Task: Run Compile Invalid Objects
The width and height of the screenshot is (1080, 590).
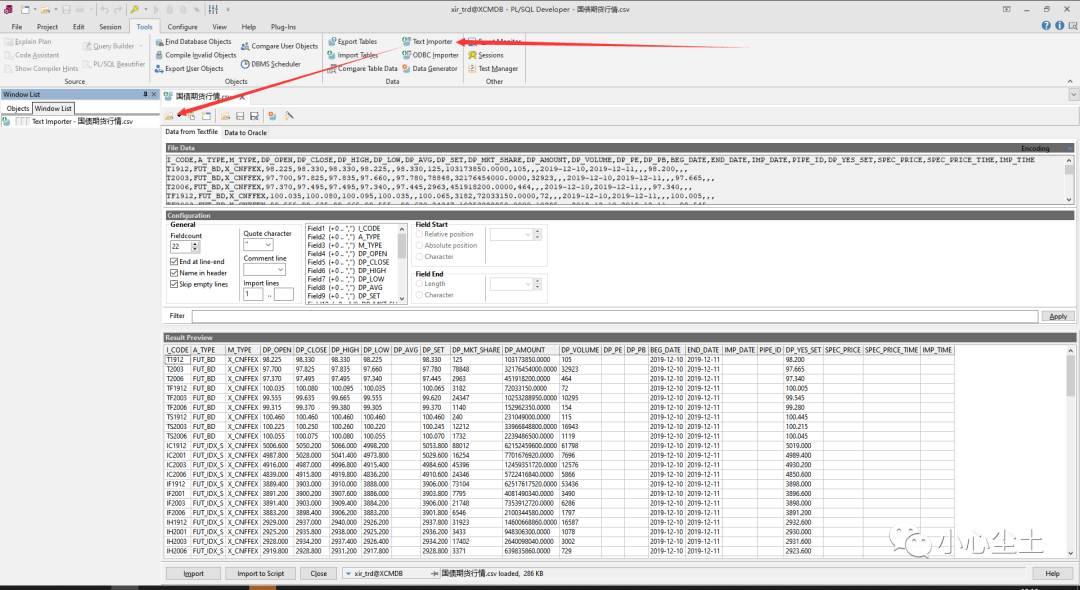Action: [x=196, y=55]
